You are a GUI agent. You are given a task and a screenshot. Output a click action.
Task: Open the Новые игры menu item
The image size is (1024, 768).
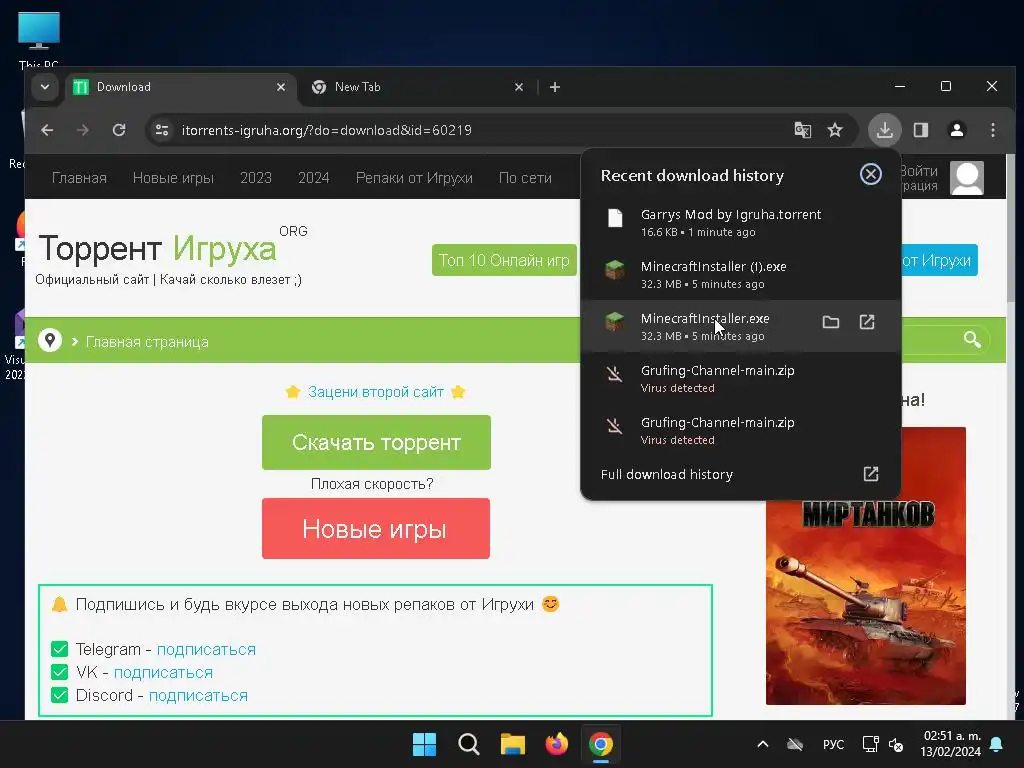173,178
